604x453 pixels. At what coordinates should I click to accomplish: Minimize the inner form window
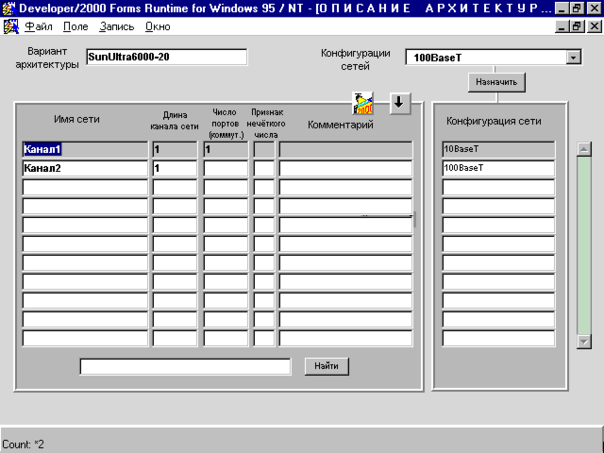[x=562, y=27]
